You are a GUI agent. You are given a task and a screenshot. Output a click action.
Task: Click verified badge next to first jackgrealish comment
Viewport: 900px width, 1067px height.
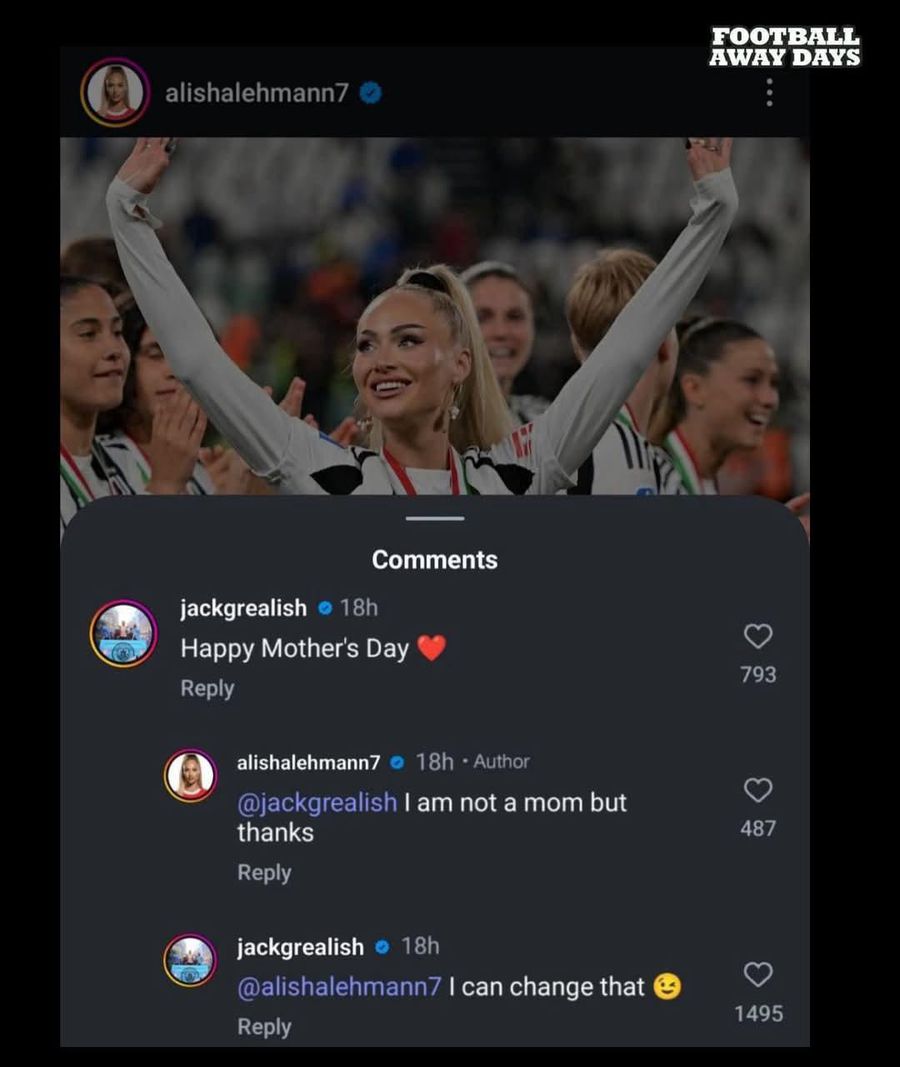pyautogui.click(x=325, y=608)
